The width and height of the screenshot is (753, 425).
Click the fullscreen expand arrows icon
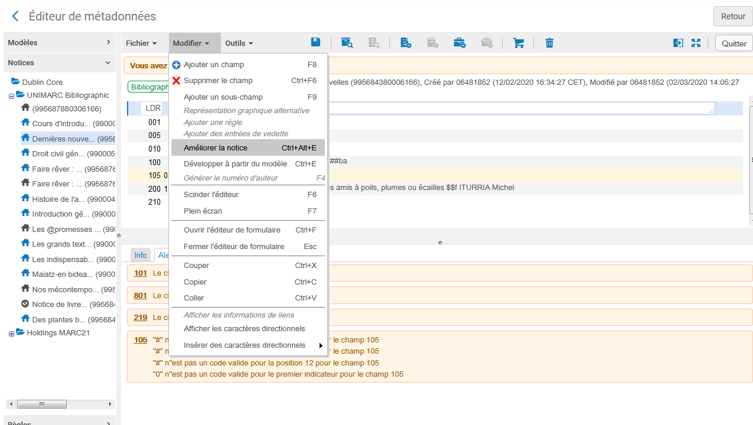[696, 43]
